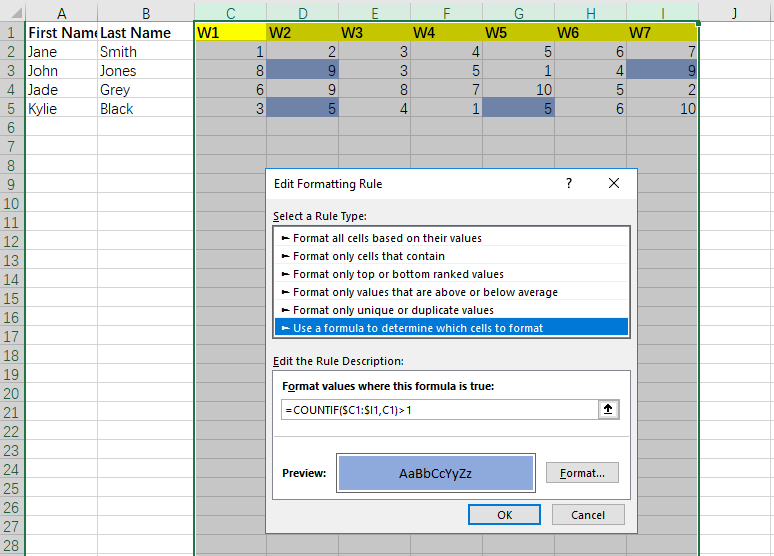774x556 pixels.
Task: Click the collapse dialog arrow icon beside formula
Action: click(x=608, y=409)
